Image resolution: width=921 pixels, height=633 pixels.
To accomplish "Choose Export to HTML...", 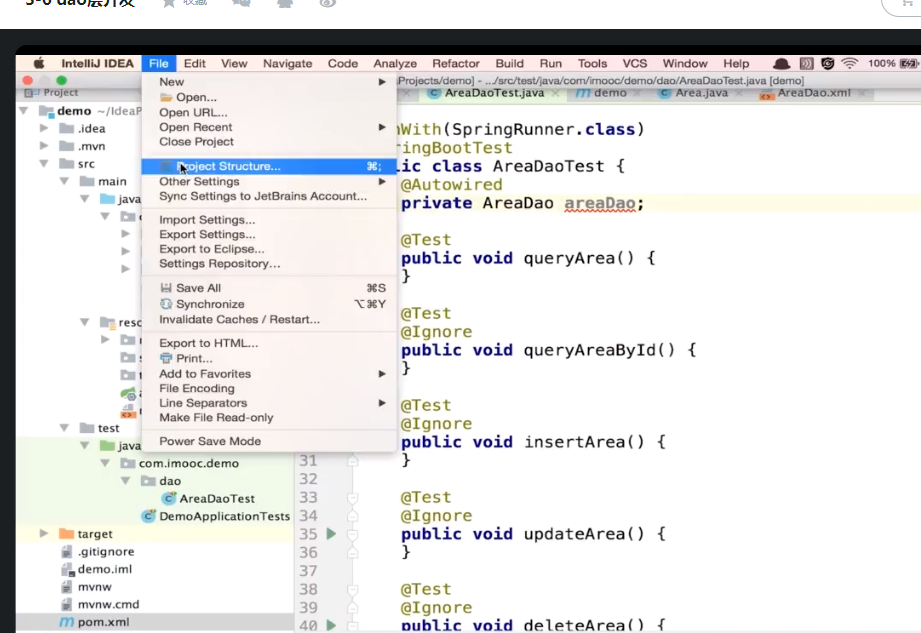I will pyautogui.click(x=269, y=343).
